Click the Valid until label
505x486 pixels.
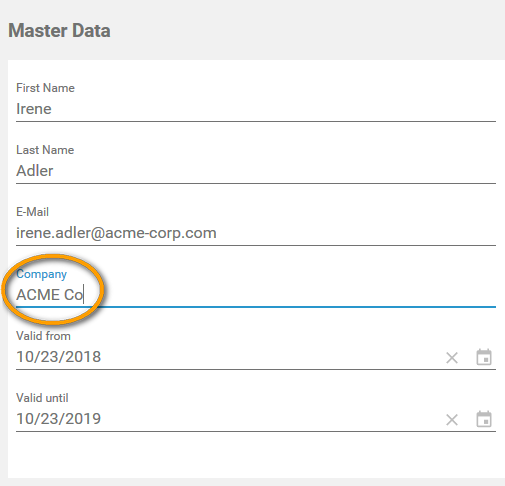click(42, 398)
